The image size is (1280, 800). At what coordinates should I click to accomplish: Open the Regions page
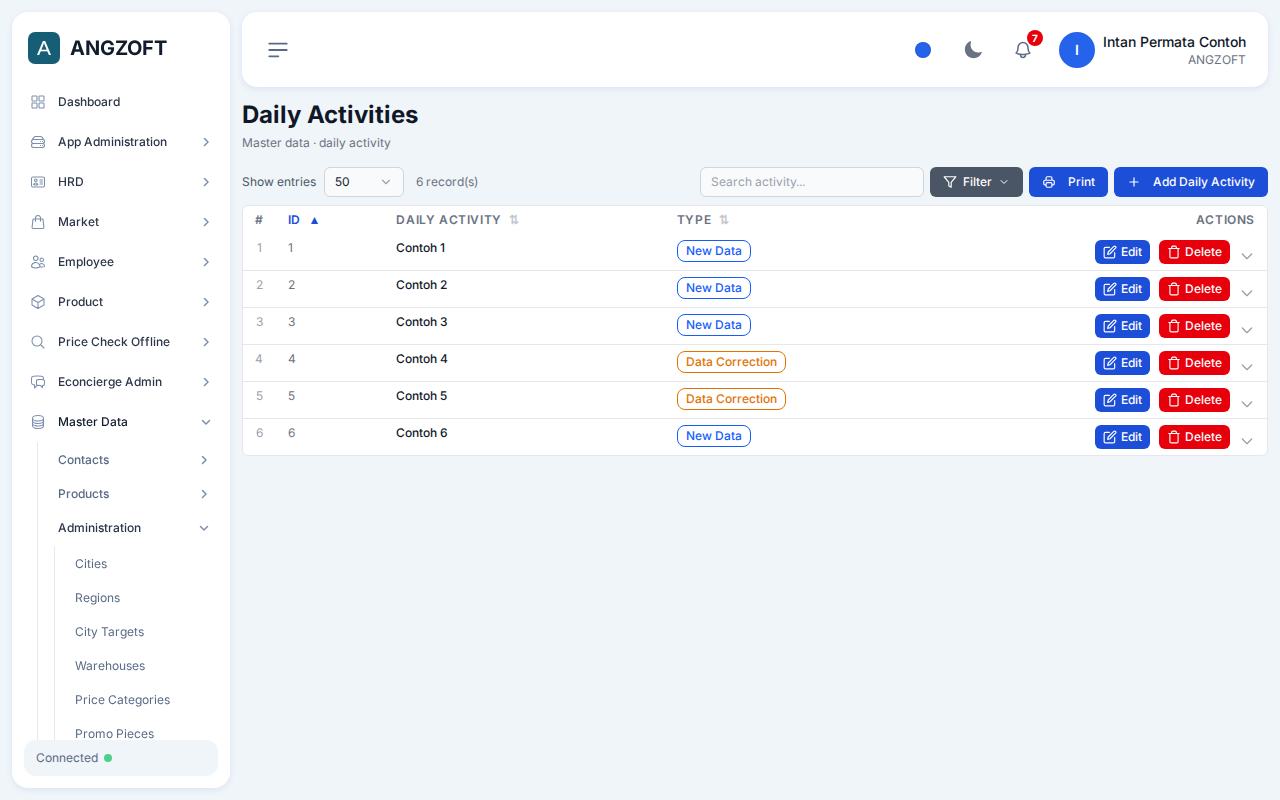tap(97, 598)
